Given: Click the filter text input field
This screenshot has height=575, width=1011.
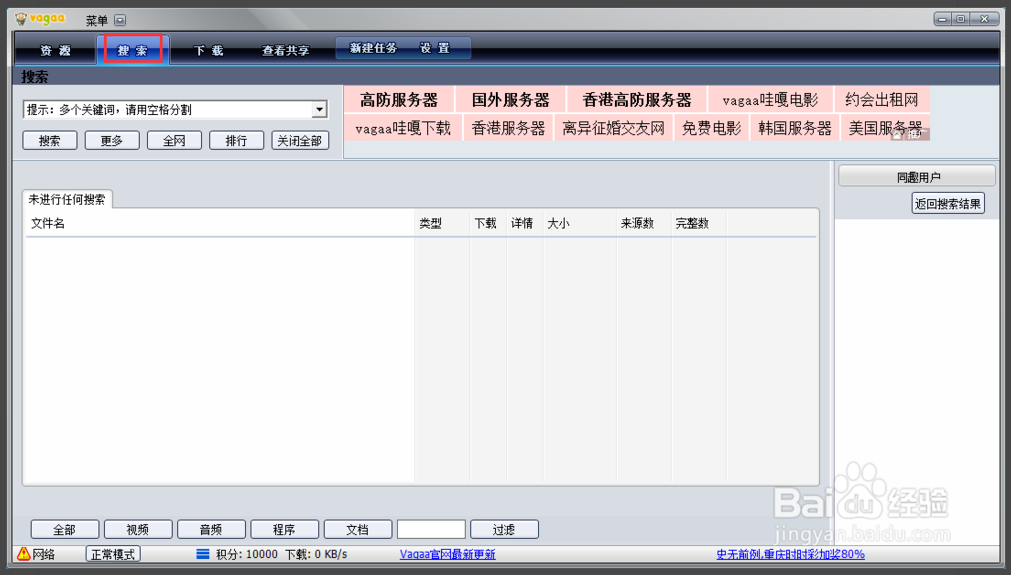Looking at the screenshot, I should [x=431, y=530].
